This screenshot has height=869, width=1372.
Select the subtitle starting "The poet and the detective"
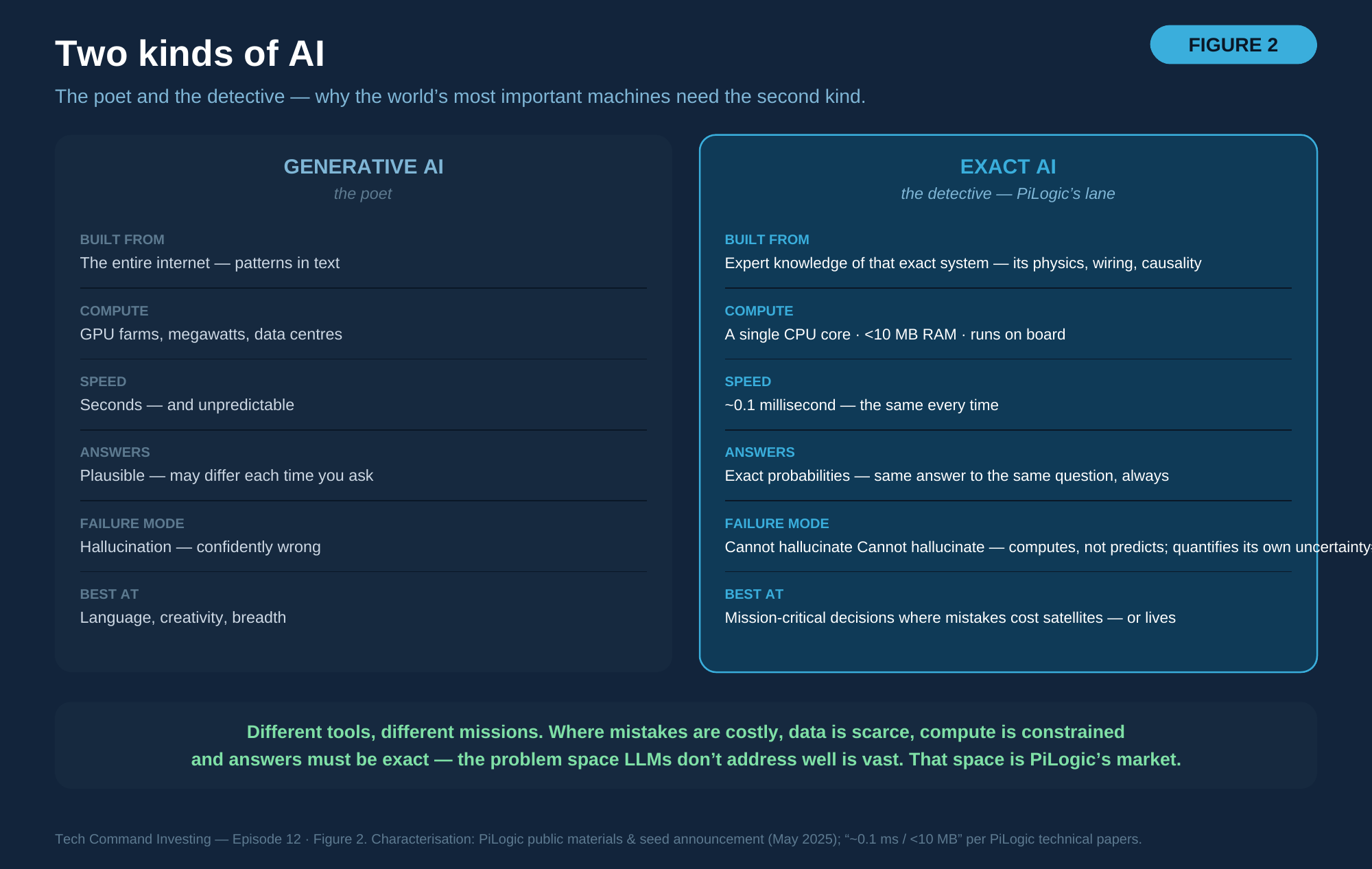[x=460, y=97]
